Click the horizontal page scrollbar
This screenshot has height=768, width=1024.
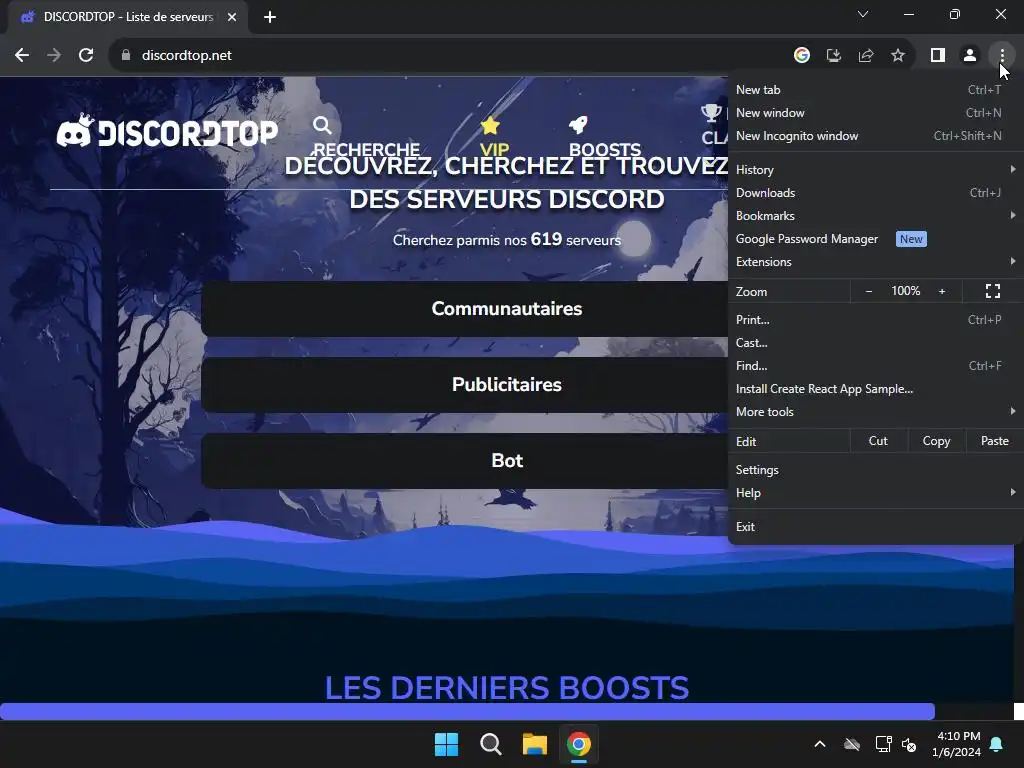(x=467, y=711)
